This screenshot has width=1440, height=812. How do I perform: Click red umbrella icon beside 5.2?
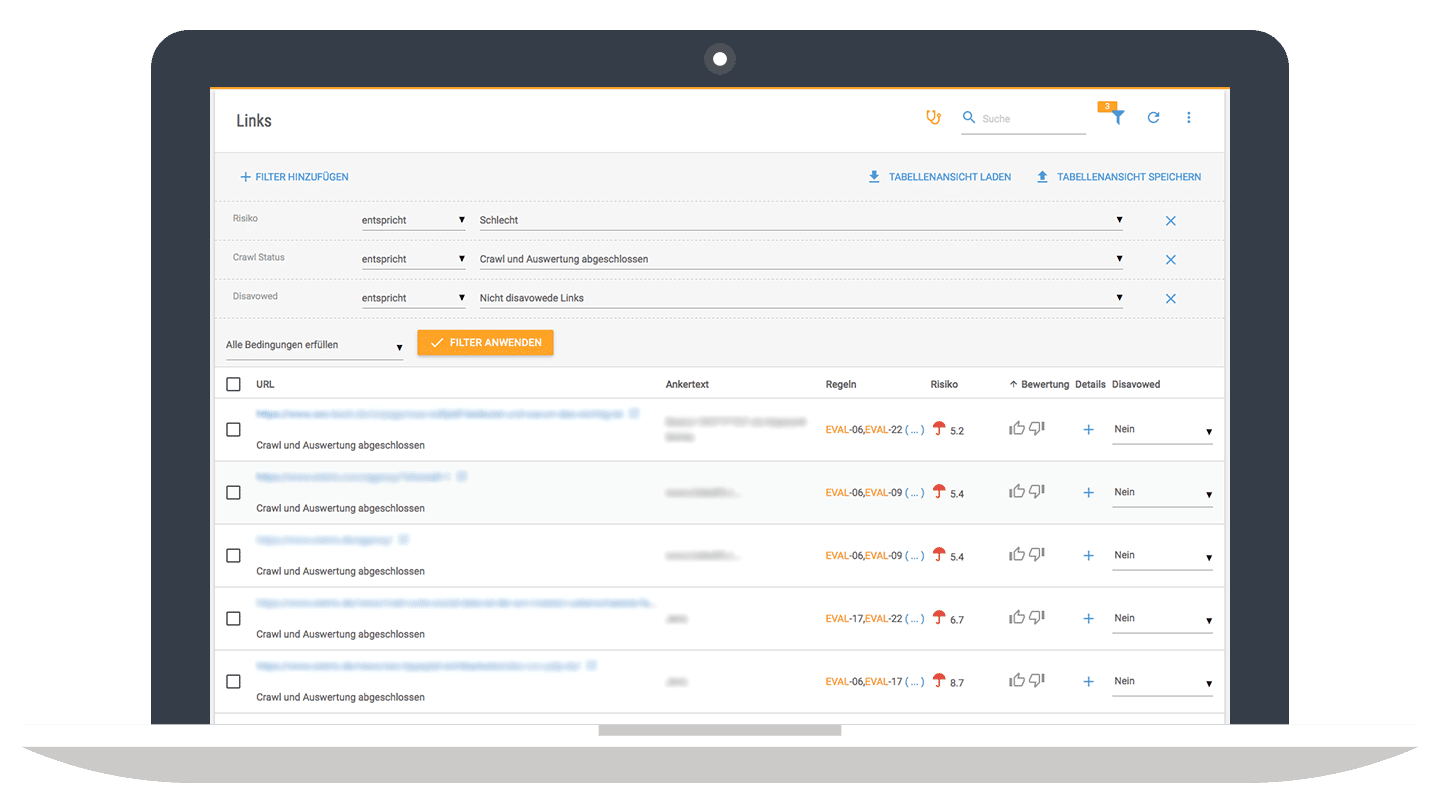coord(939,429)
